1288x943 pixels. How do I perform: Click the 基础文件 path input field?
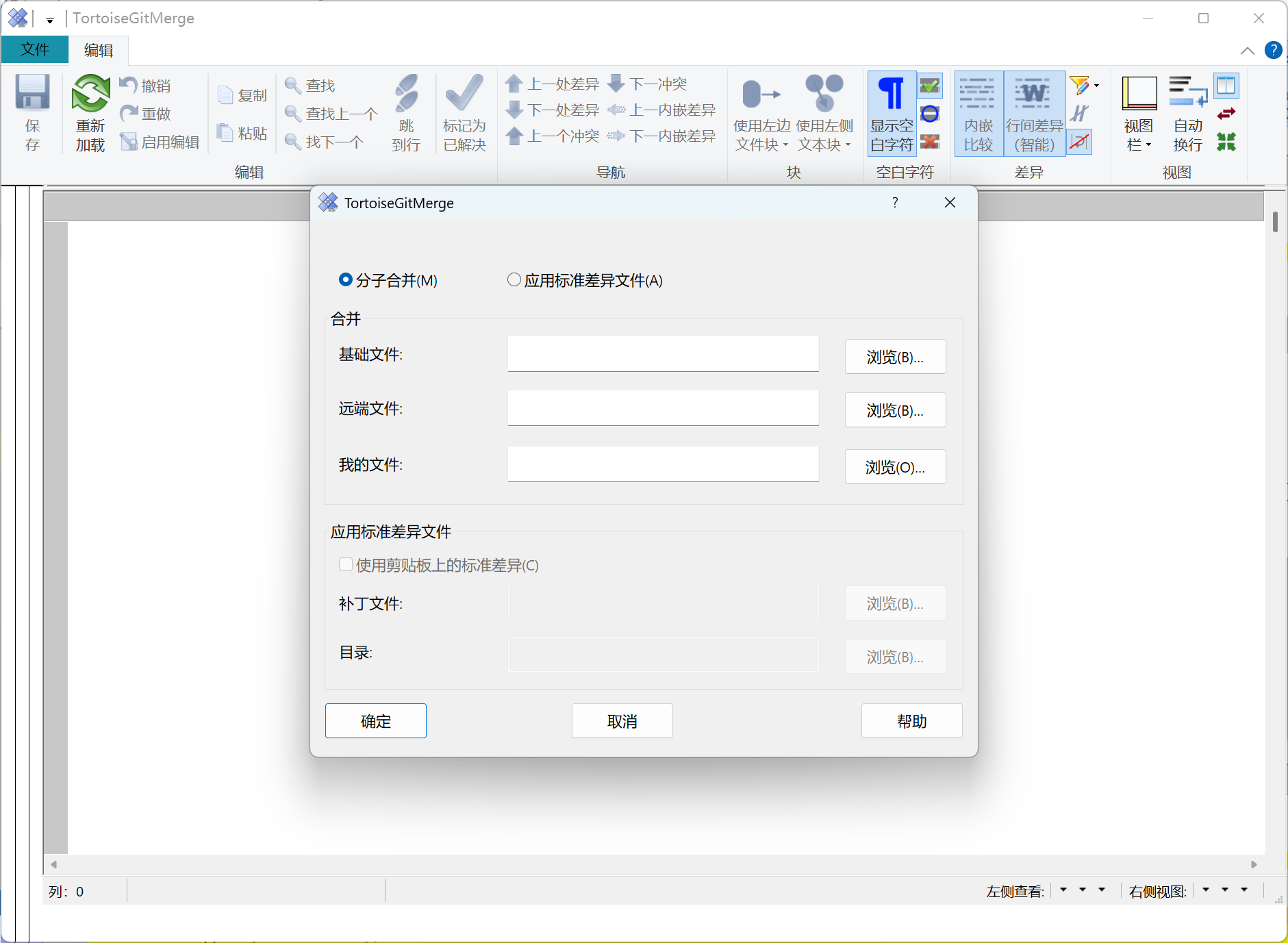(x=664, y=353)
